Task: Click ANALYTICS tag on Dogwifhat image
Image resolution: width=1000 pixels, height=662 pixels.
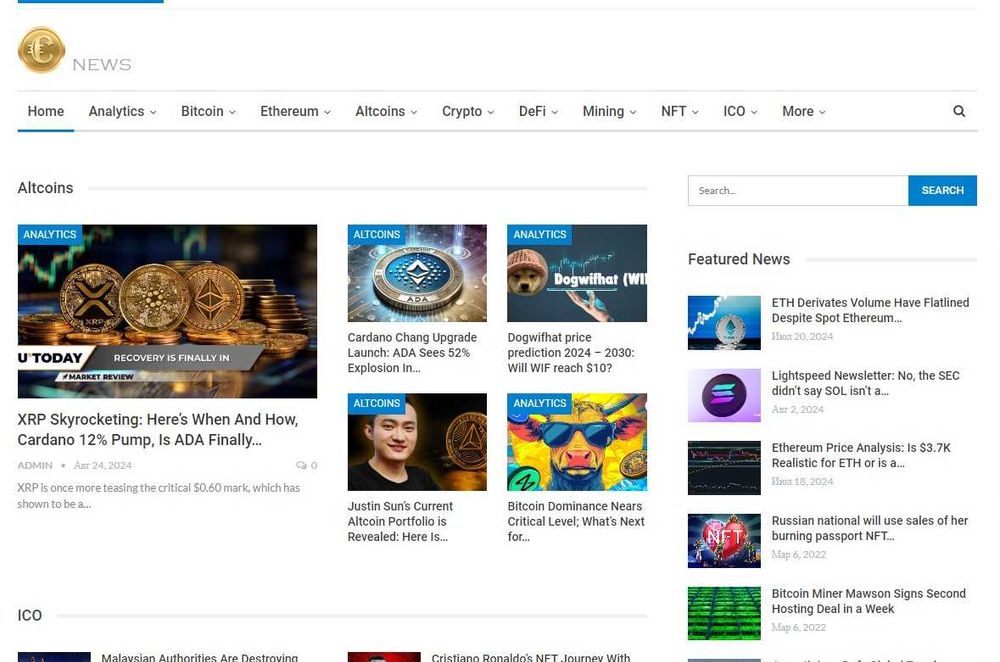Action: [540, 234]
